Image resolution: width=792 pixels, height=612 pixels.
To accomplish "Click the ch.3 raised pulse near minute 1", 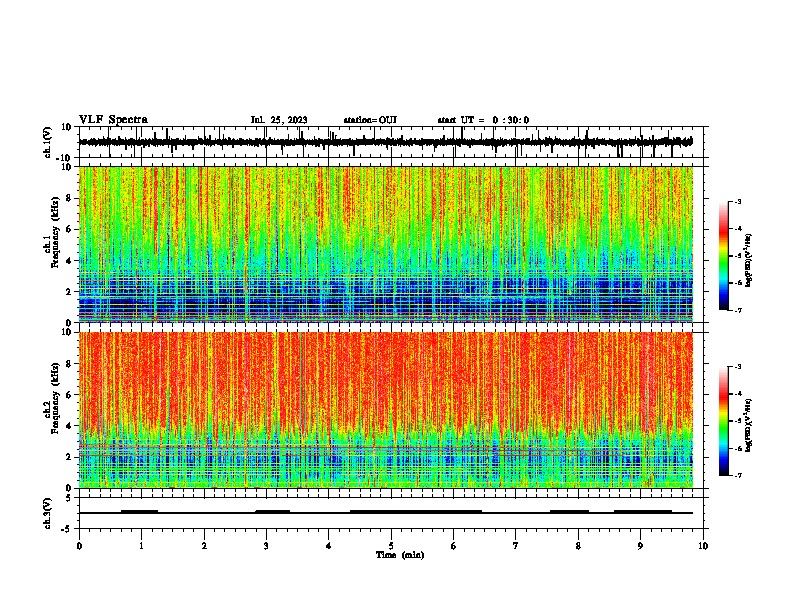I will [139, 511].
